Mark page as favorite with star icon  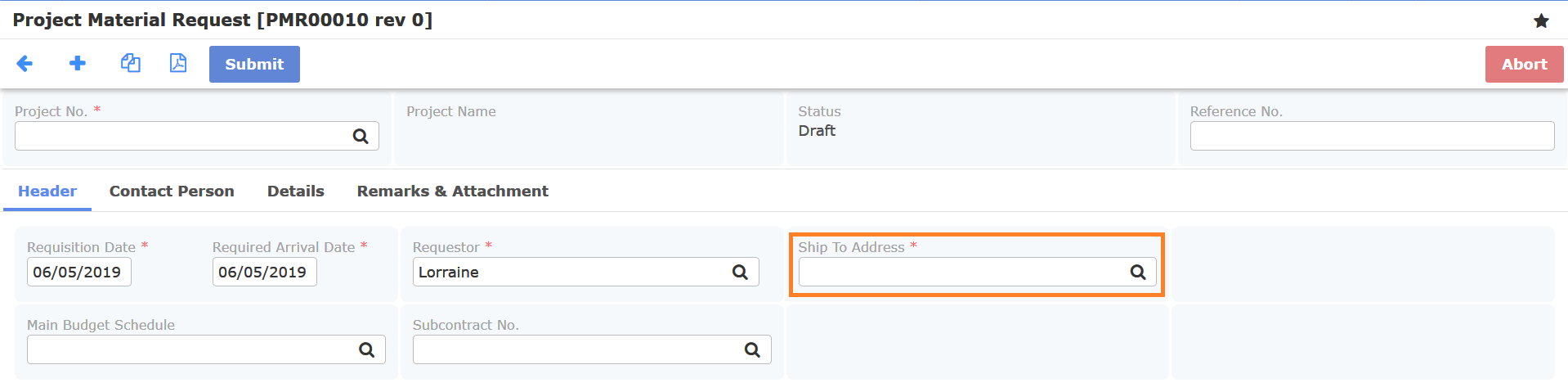[1541, 20]
